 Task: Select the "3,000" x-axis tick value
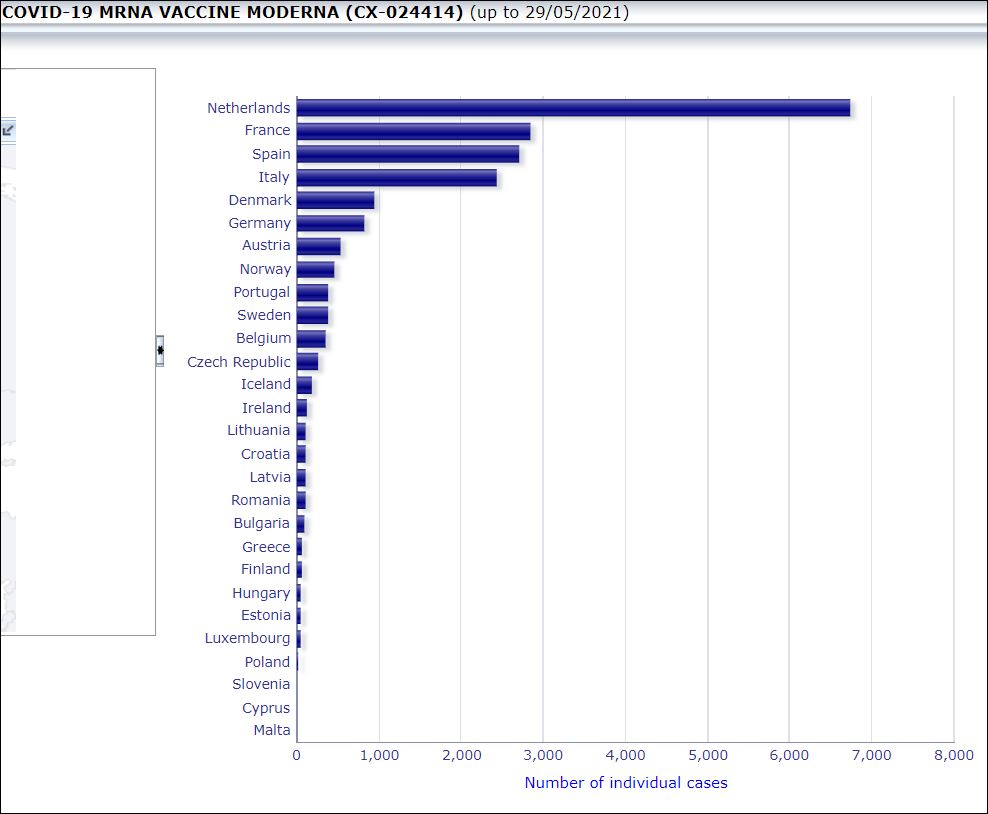[x=543, y=755]
